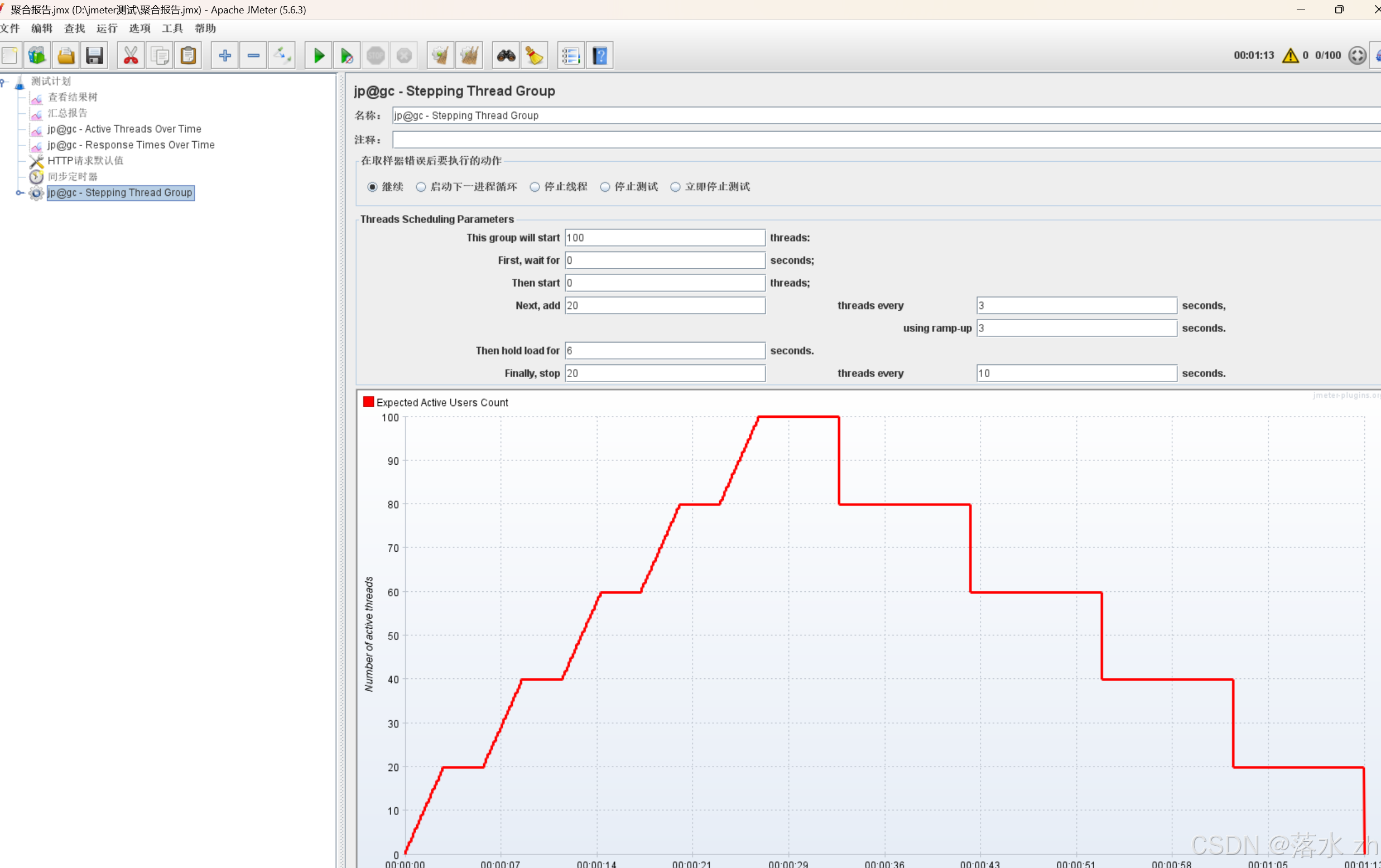
Task: Click the Reset search brush icon
Action: [x=535, y=56]
